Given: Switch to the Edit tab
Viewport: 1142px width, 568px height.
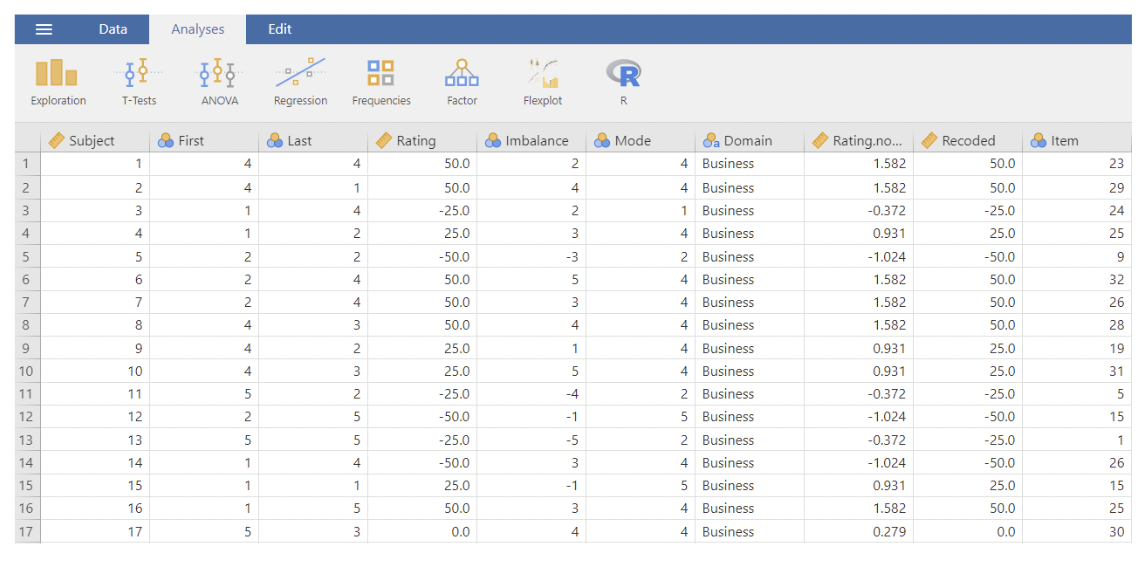Looking at the screenshot, I should tap(280, 29).
